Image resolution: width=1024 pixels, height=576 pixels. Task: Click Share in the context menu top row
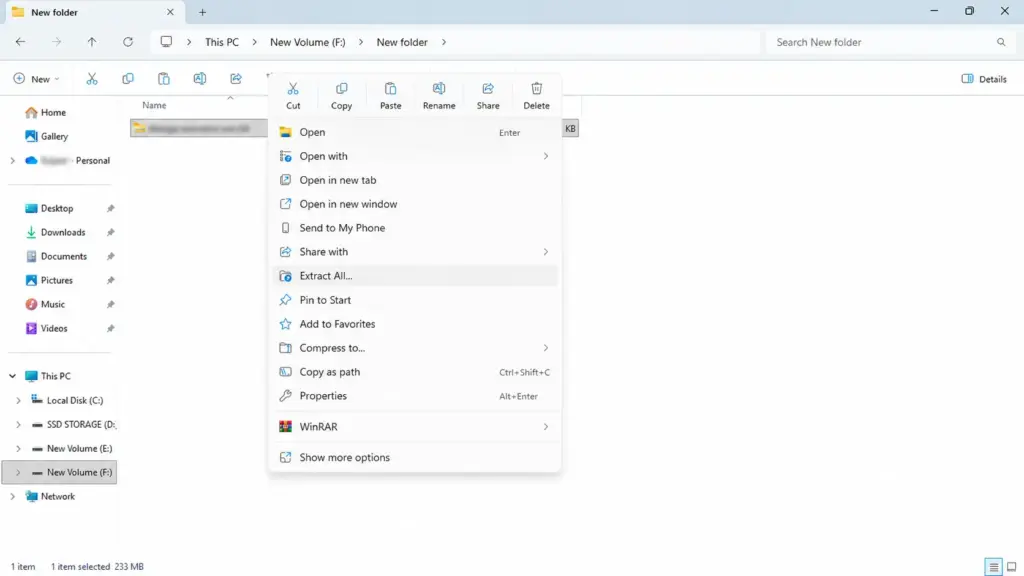click(x=488, y=95)
